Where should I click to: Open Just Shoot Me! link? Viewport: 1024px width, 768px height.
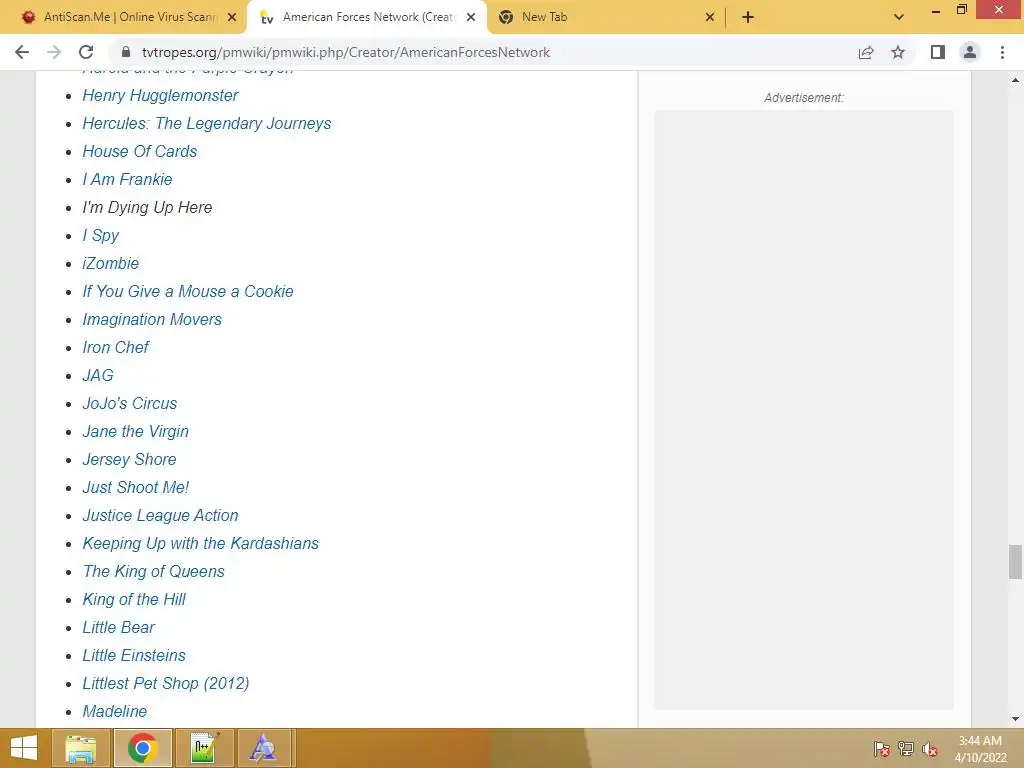(135, 488)
